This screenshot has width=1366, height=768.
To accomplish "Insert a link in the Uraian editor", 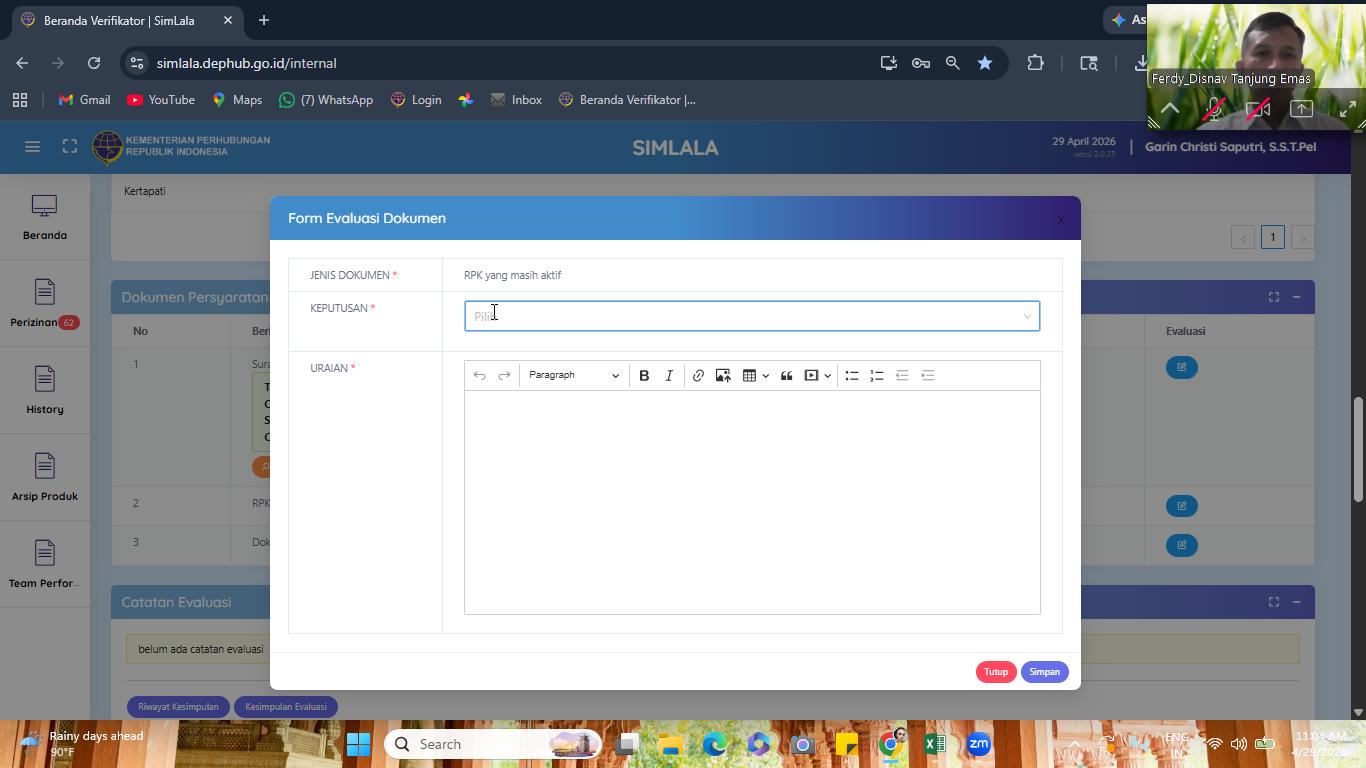I will pyautogui.click(x=698, y=376).
